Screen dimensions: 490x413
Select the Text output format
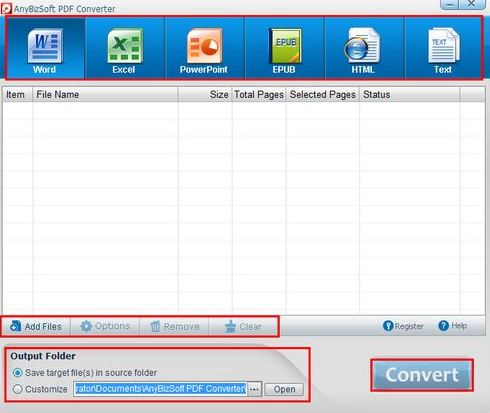point(443,48)
